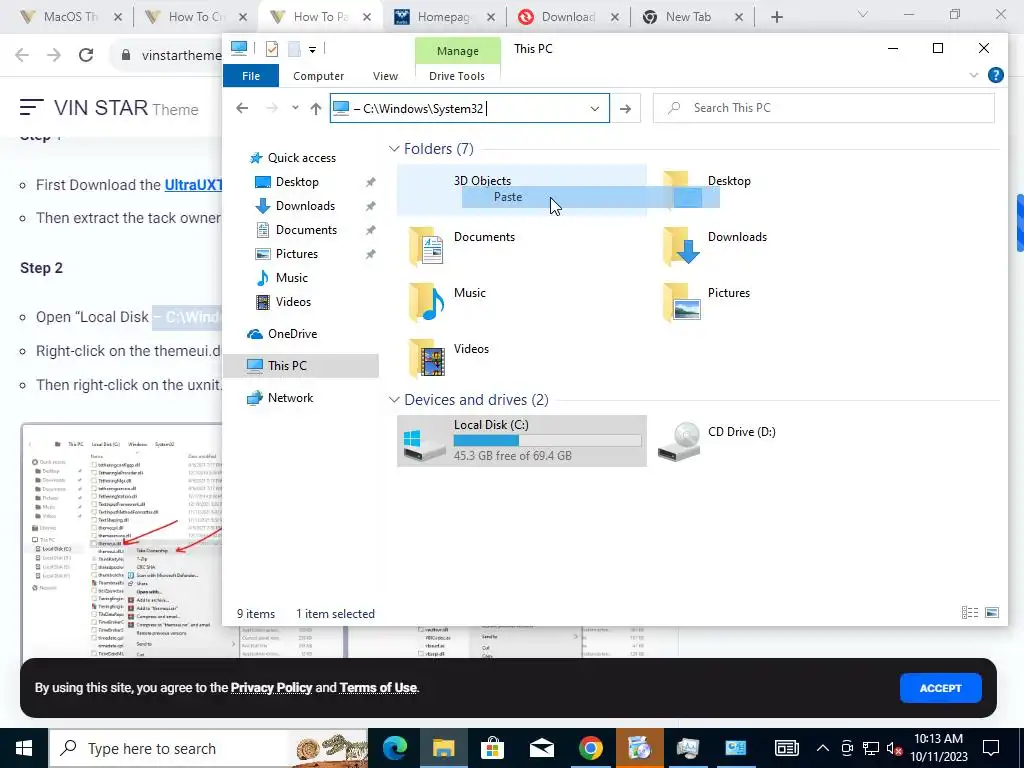1024x768 pixels.
Task: Open the File ribbon tab
Action: click(251, 76)
